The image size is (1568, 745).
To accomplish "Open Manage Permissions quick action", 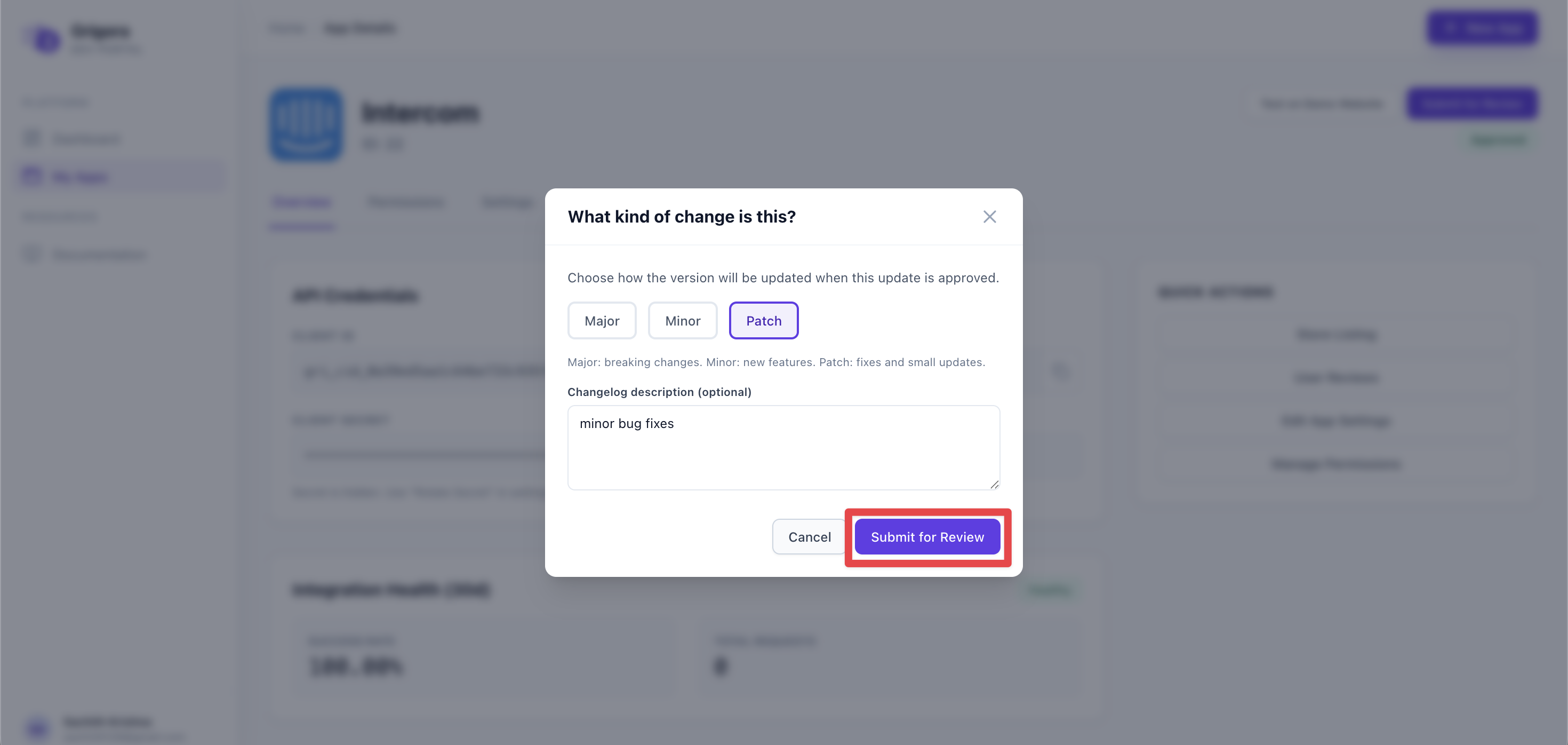I will pyautogui.click(x=1335, y=464).
